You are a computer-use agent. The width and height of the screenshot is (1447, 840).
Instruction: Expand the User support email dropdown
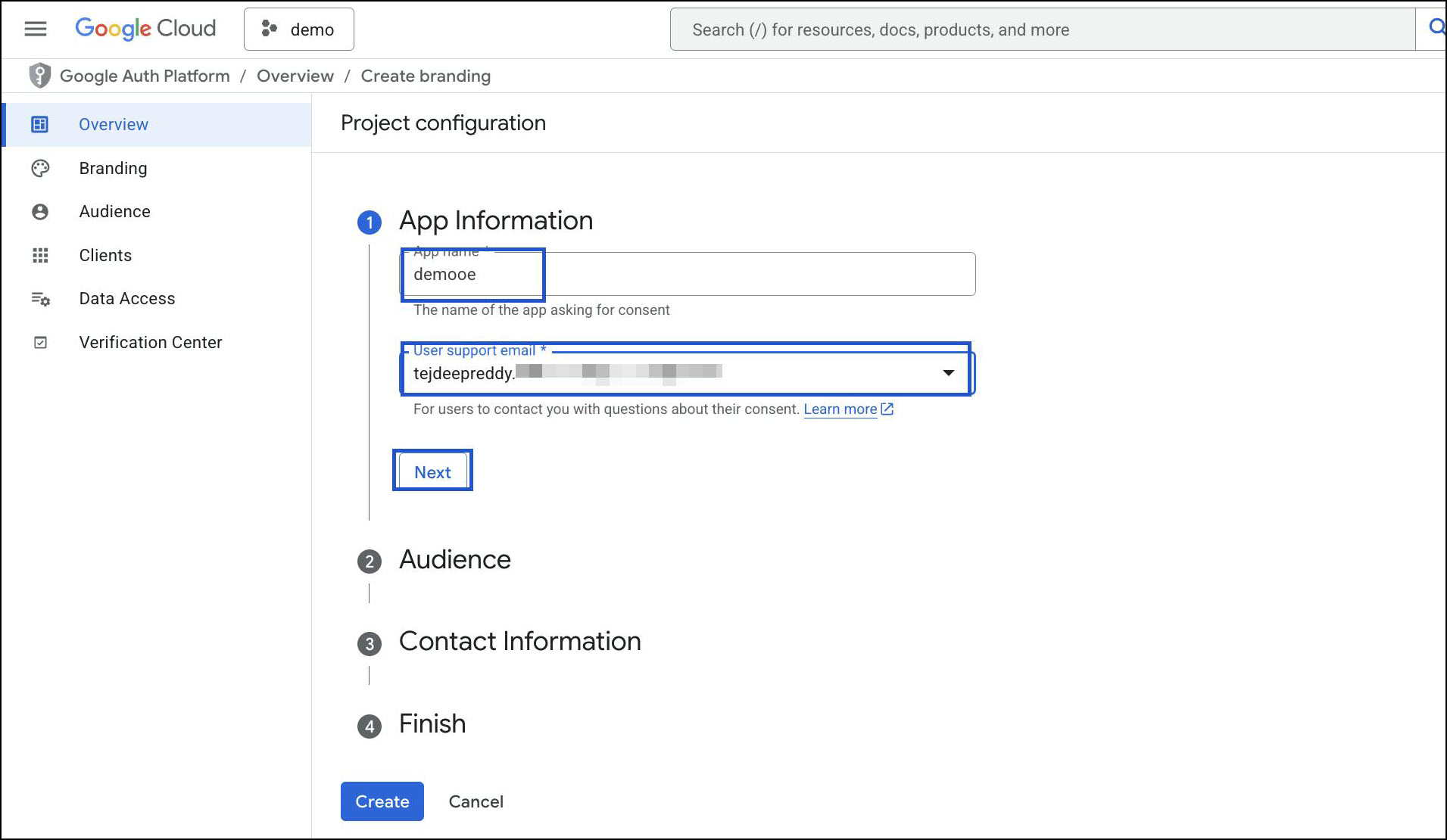(947, 372)
